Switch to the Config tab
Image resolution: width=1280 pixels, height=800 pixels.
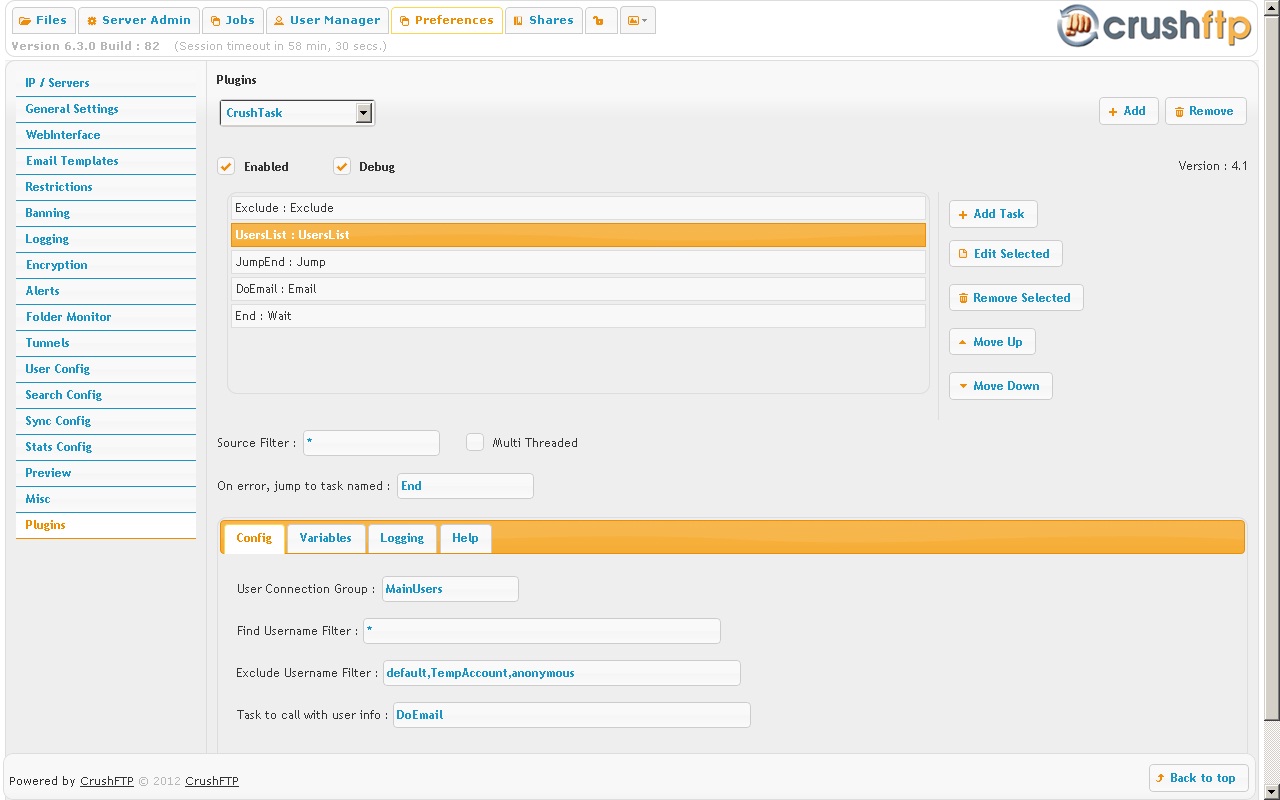pyautogui.click(x=254, y=538)
